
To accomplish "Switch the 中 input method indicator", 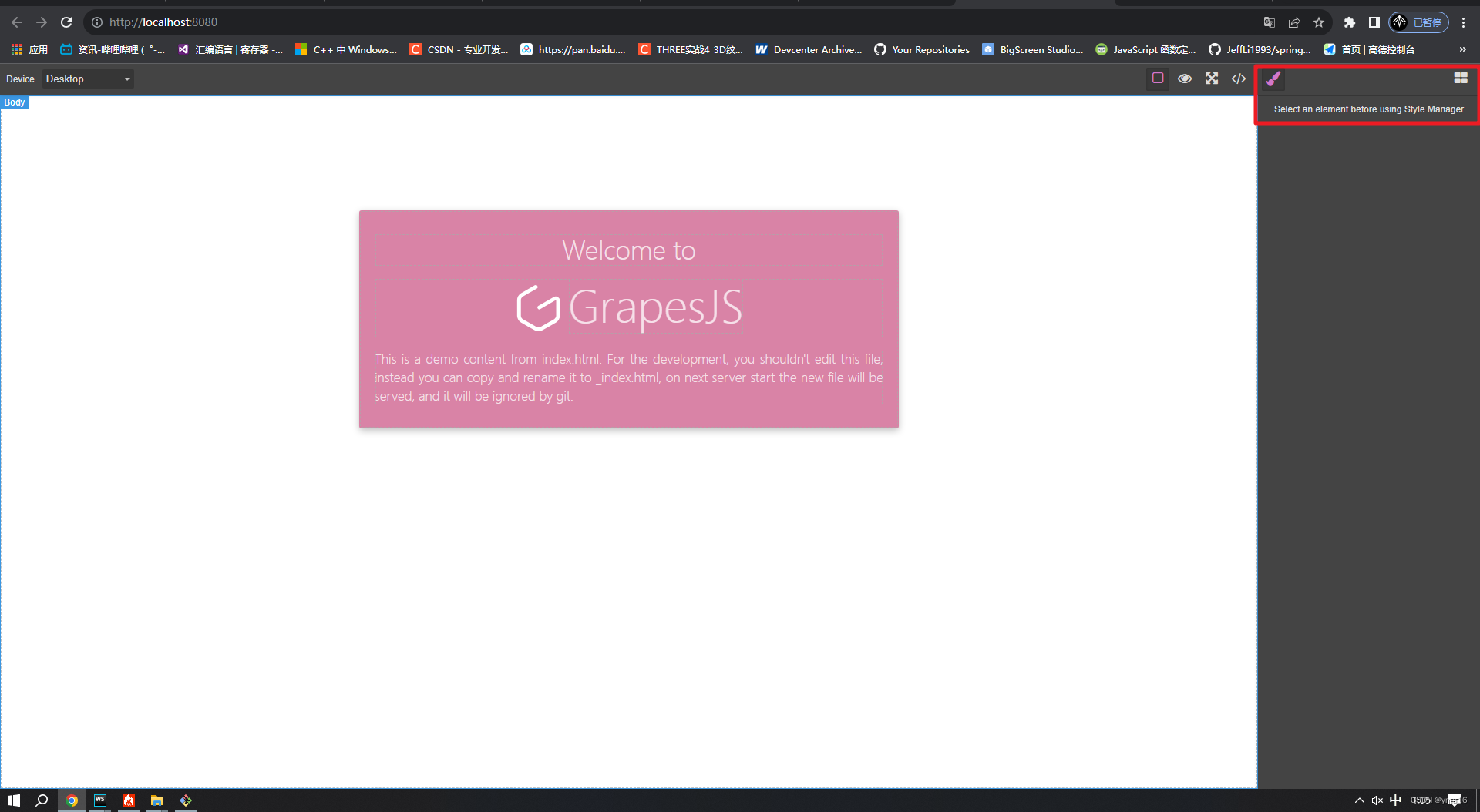I will tap(1395, 800).
